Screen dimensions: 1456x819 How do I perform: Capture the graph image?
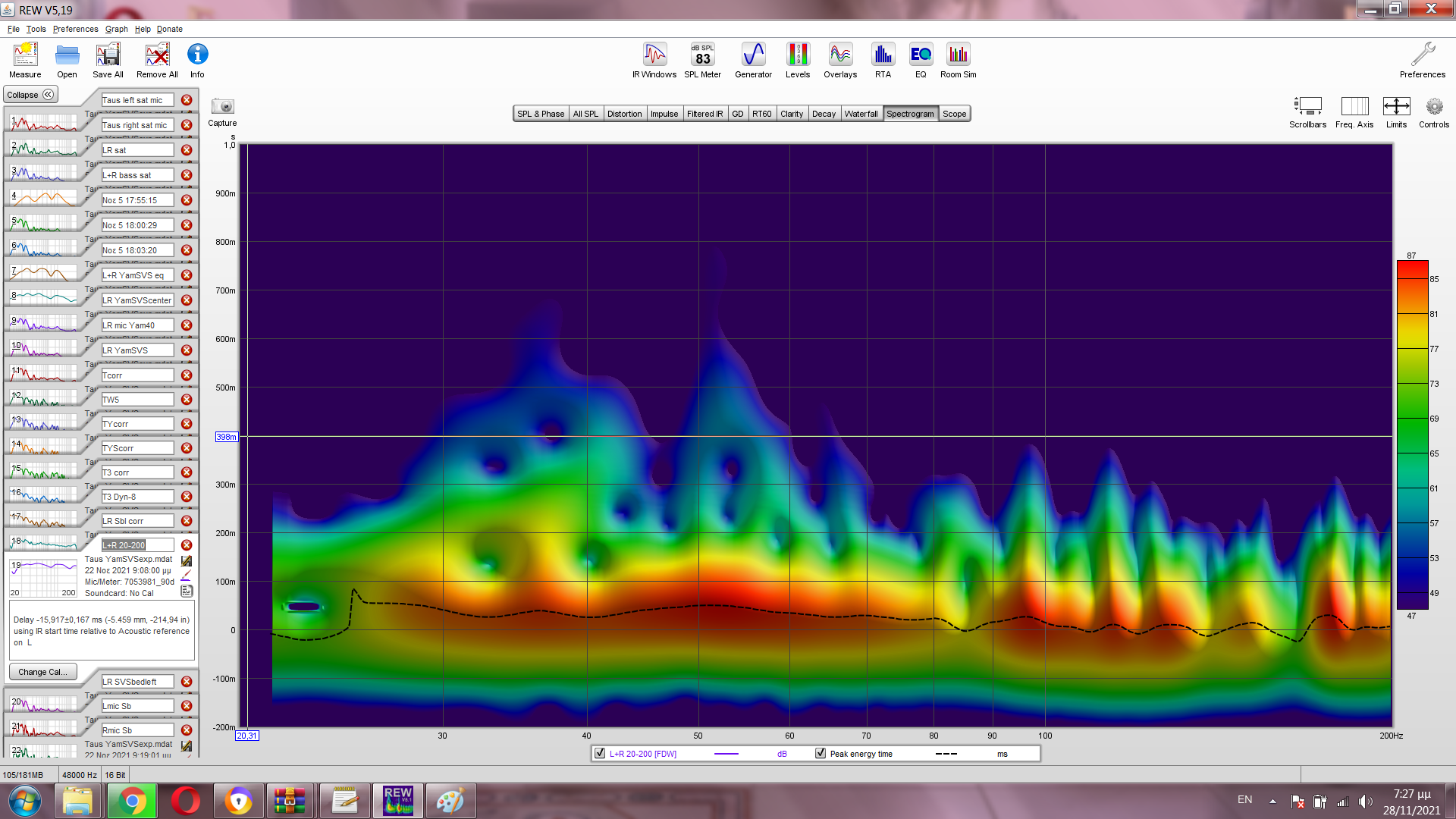pyautogui.click(x=222, y=107)
